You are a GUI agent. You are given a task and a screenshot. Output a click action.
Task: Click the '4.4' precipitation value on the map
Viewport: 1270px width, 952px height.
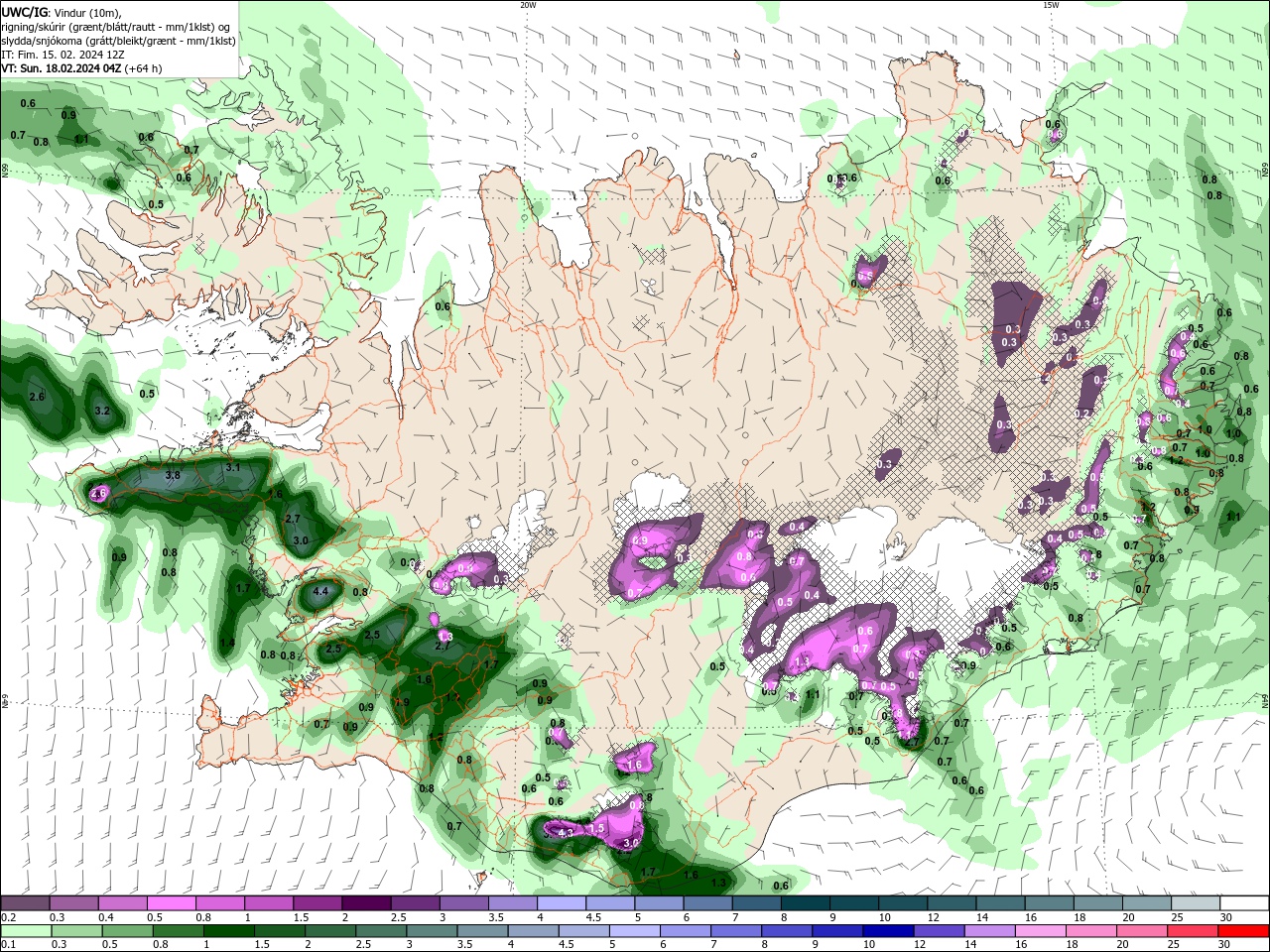tap(320, 591)
